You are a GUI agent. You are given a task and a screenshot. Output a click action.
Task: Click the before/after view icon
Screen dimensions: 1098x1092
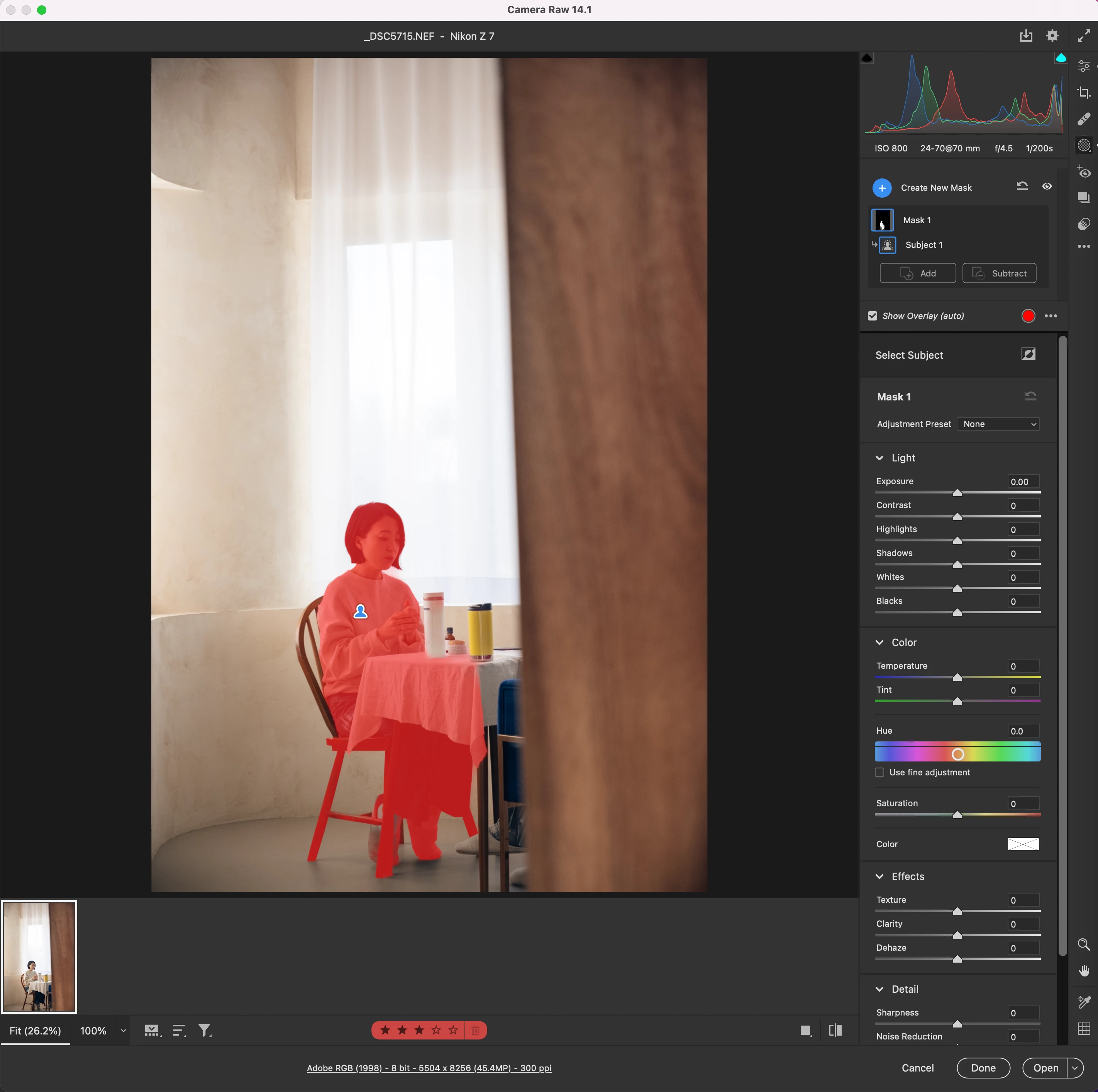pos(835,1030)
